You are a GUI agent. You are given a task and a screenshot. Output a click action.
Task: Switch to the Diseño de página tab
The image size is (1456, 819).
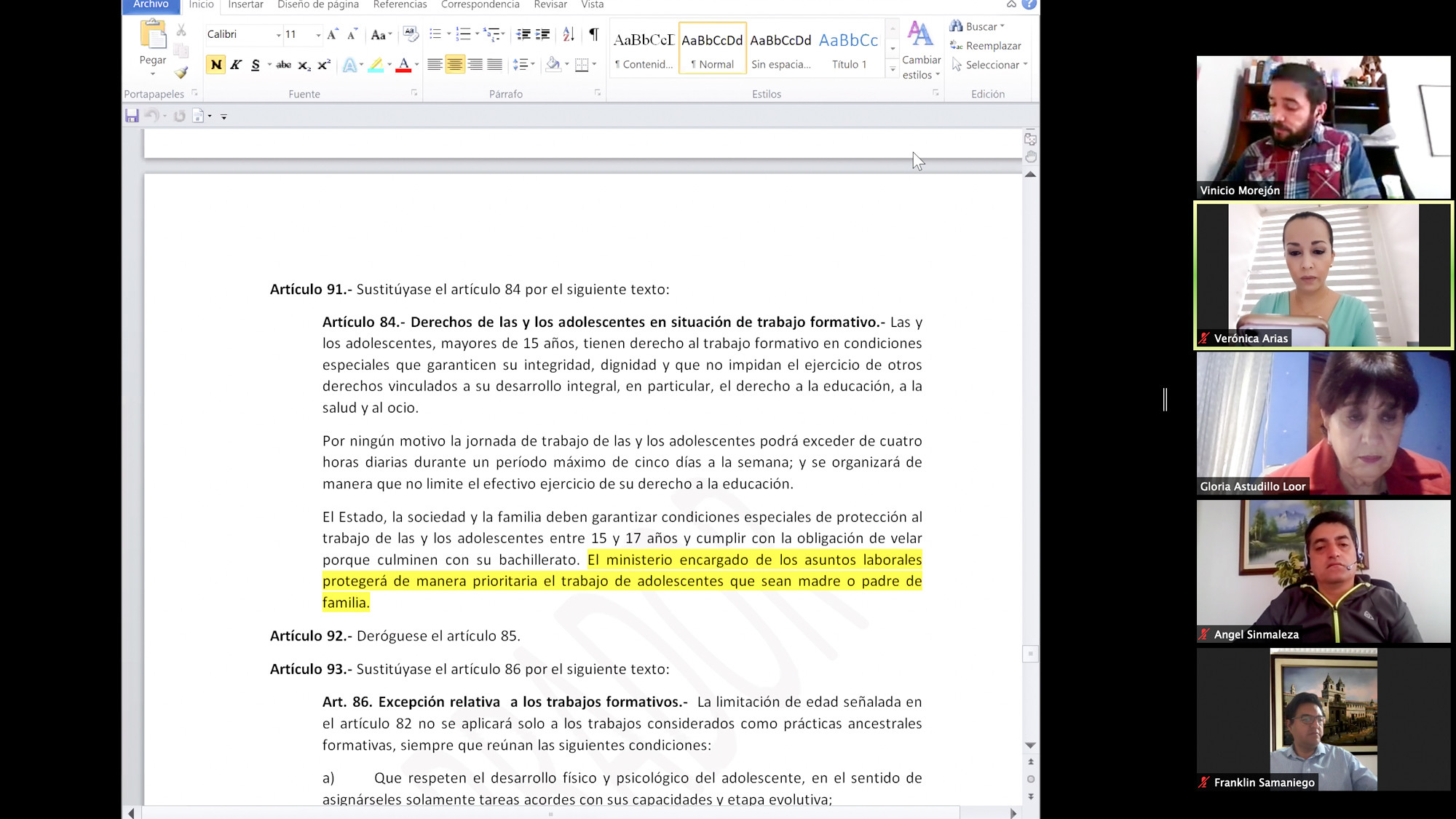click(x=318, y=5)
